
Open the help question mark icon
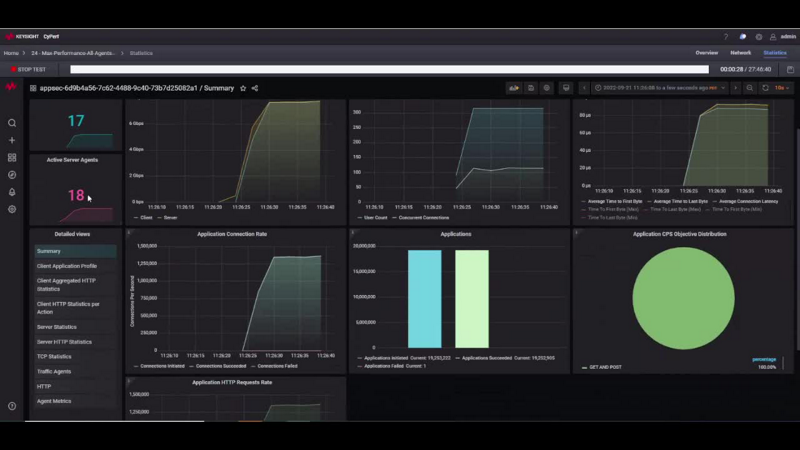pos(726,37)
